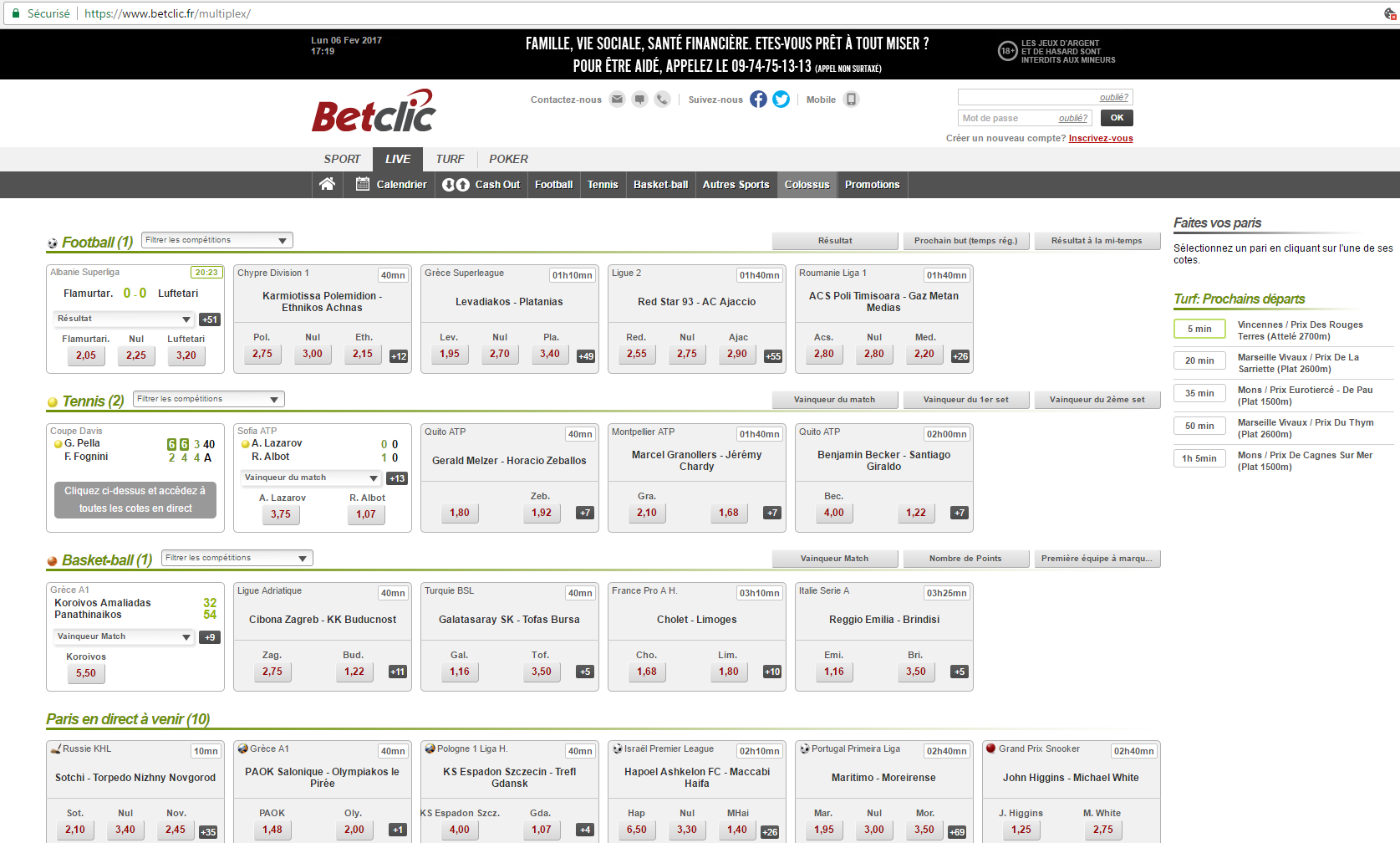The height and width of the screenshot is (843, 1400).
Task: Click +13 more bets for Lazarov - Albot
Action: (397, 478)
